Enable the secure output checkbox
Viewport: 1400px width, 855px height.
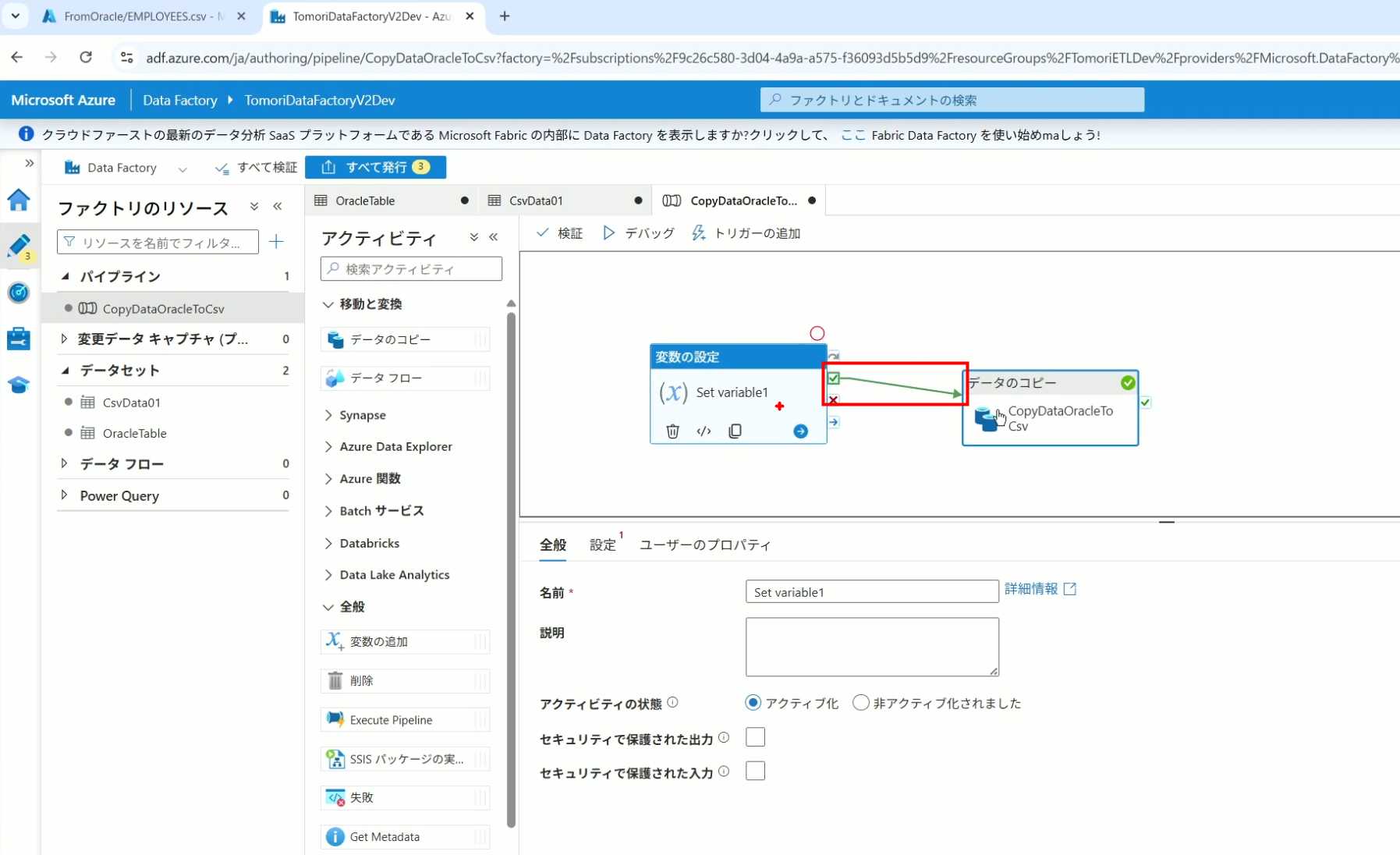click(x=755, y=737)
